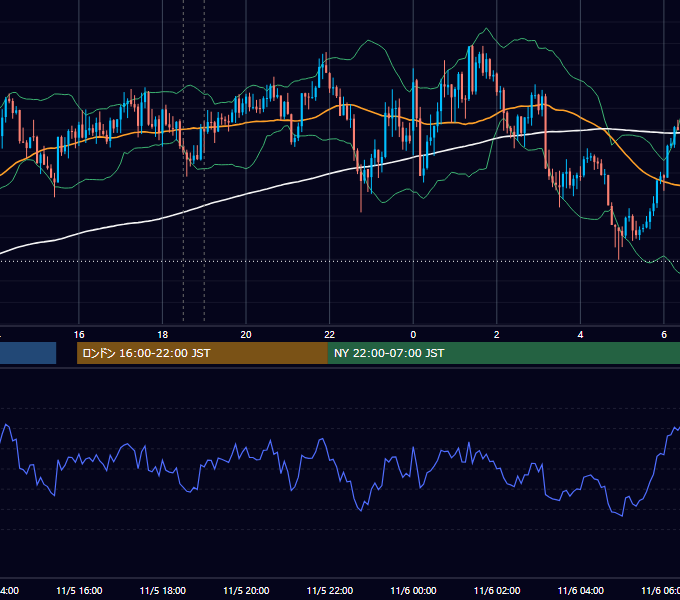Click the ロンドン 16:00-22:00 JST session bar

coord(203,353)
